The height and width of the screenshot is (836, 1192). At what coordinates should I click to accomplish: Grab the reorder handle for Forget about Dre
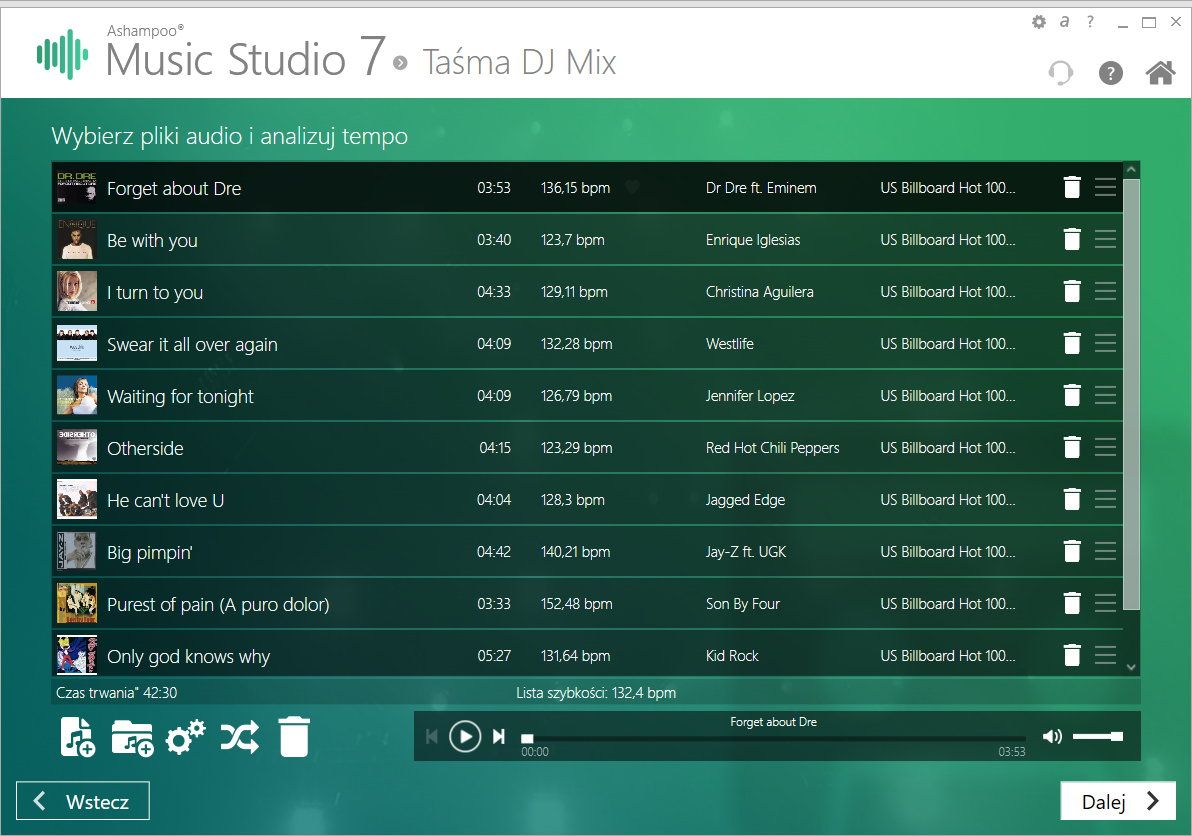1105,187
